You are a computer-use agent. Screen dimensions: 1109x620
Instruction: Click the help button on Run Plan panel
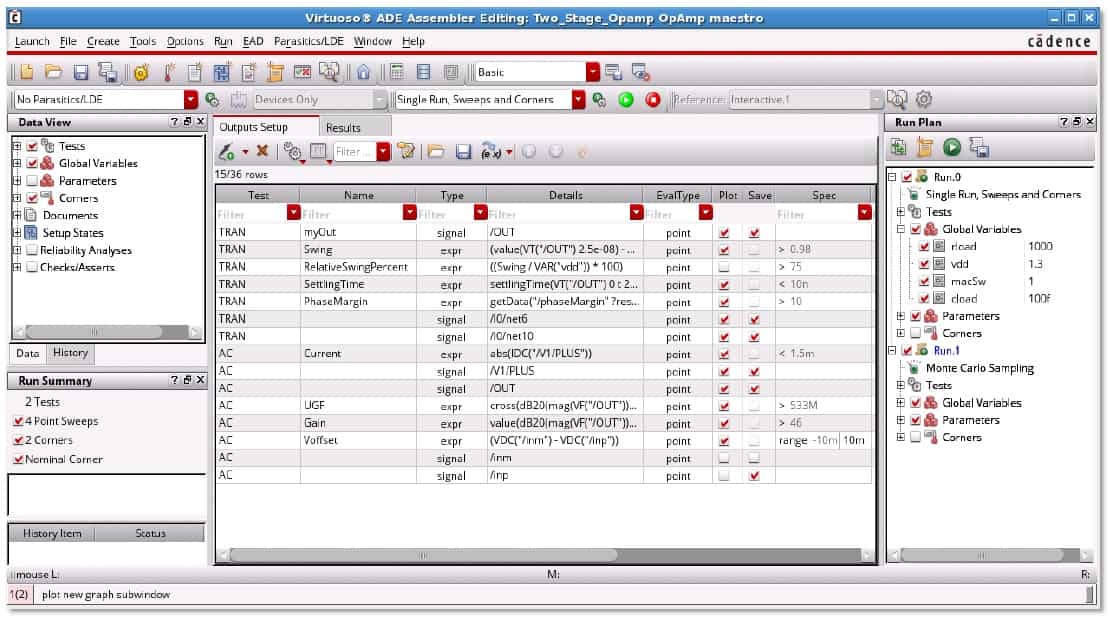pos(1063,122)
